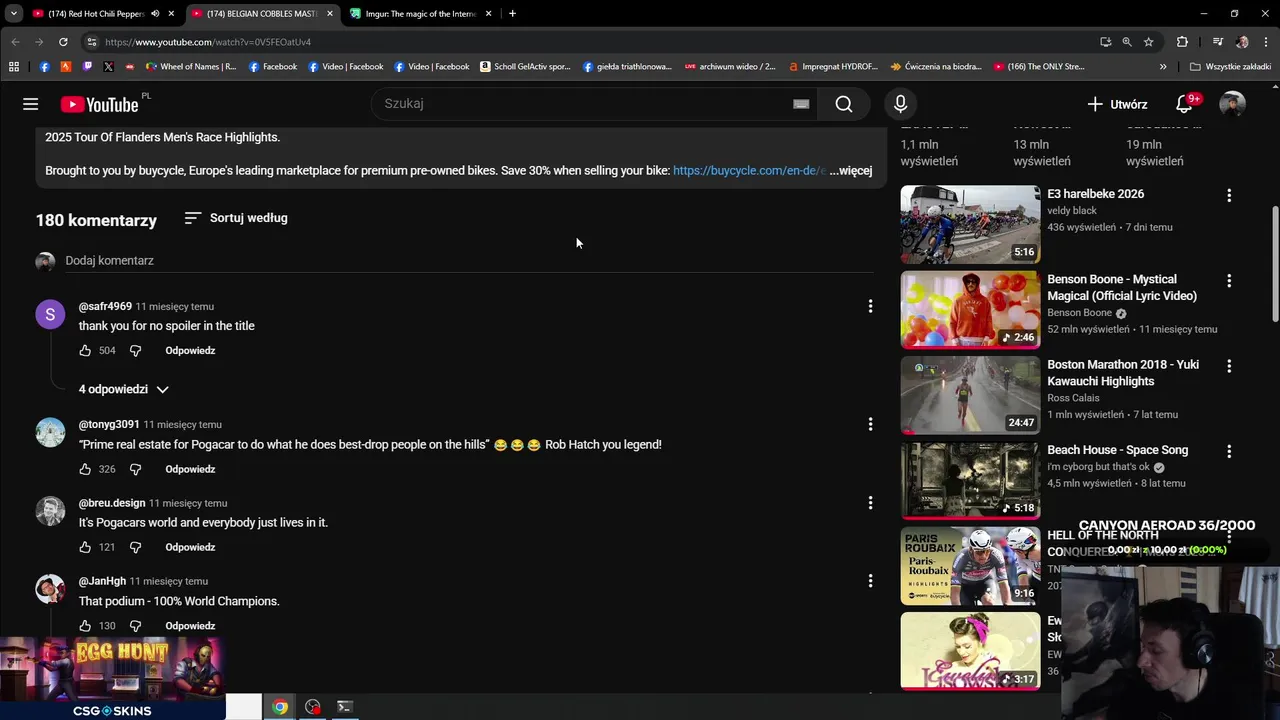The width and height of the screenshot is (1280, 720).
Task: Open the @tonyg3091 channel link
Action: [x=109, y=425]
